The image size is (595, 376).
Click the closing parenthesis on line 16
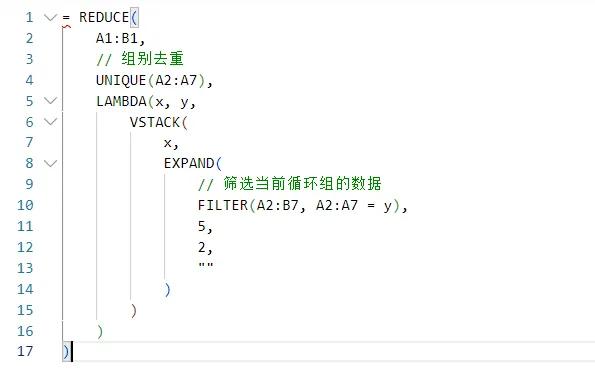[x=100, y=331]
